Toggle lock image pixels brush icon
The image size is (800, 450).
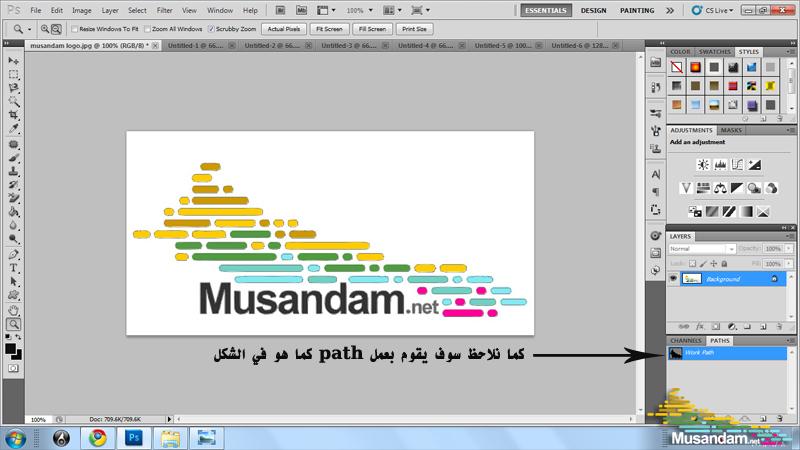[x=703, y=264]
